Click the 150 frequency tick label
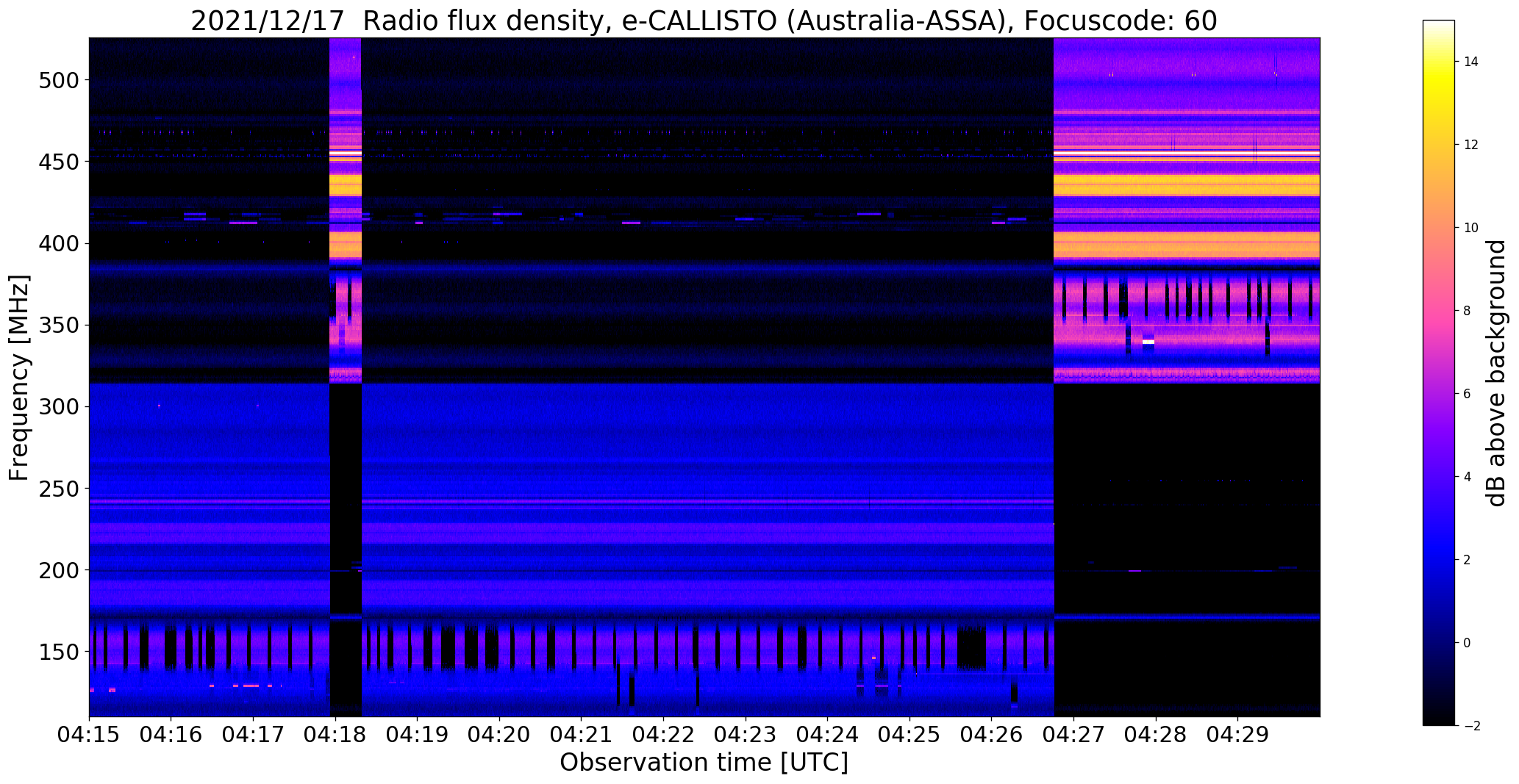This screenshot has height=784, width=1519. 58,652
